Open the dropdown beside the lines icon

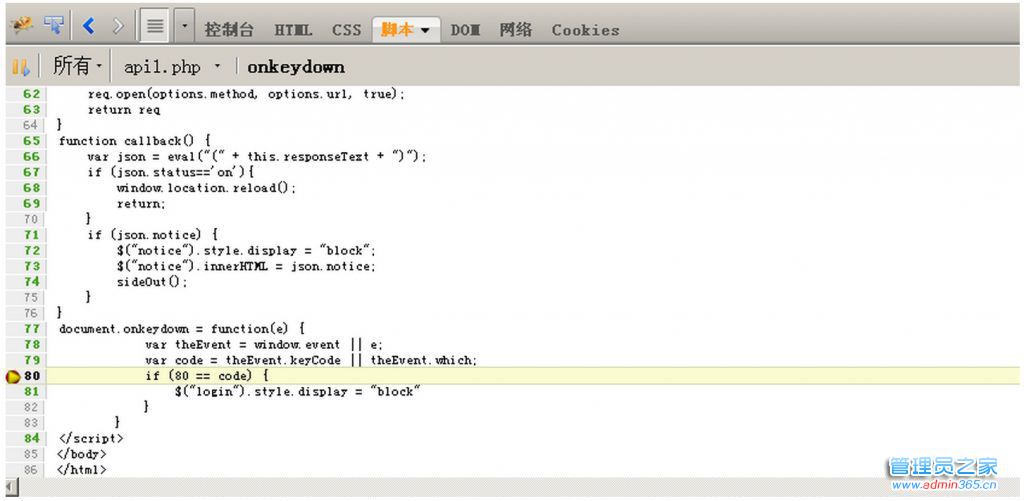point(184,26)
